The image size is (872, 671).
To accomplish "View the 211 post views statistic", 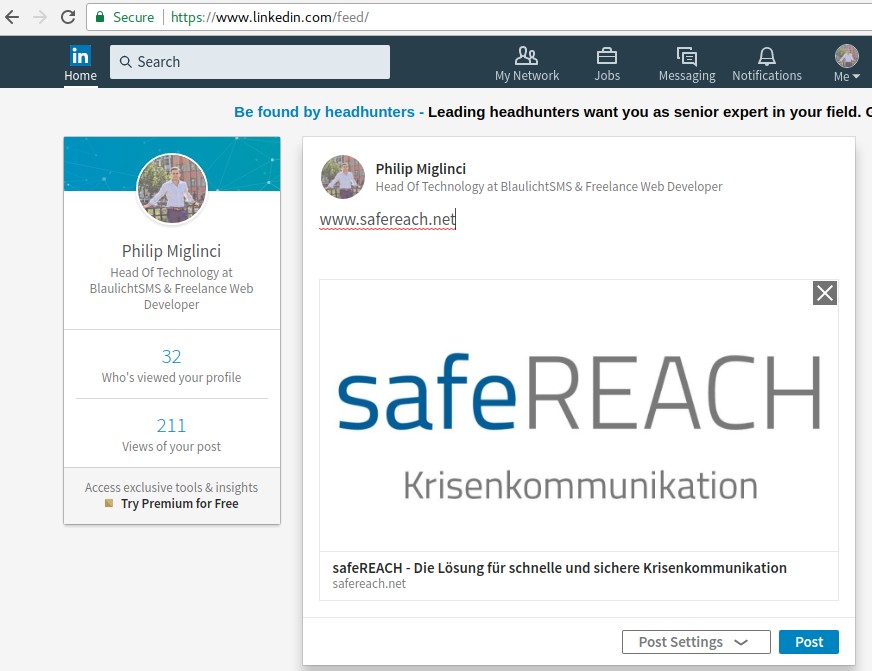I will 171,425.
